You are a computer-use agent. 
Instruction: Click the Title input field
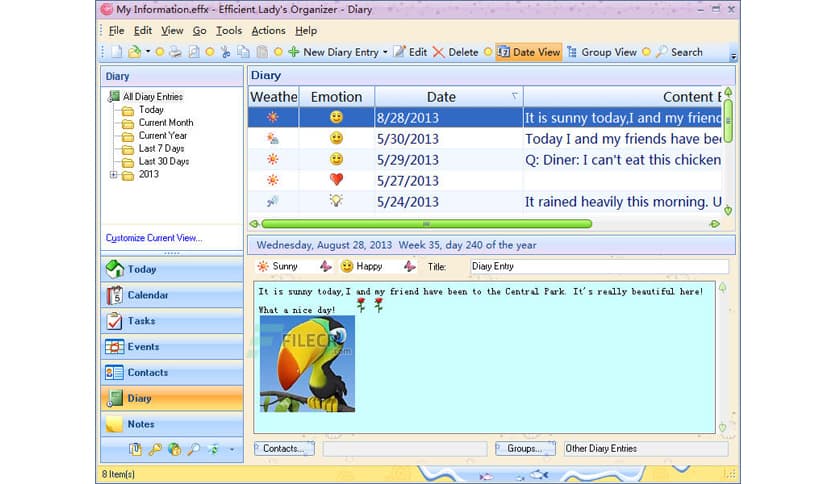tap(599, 266)
